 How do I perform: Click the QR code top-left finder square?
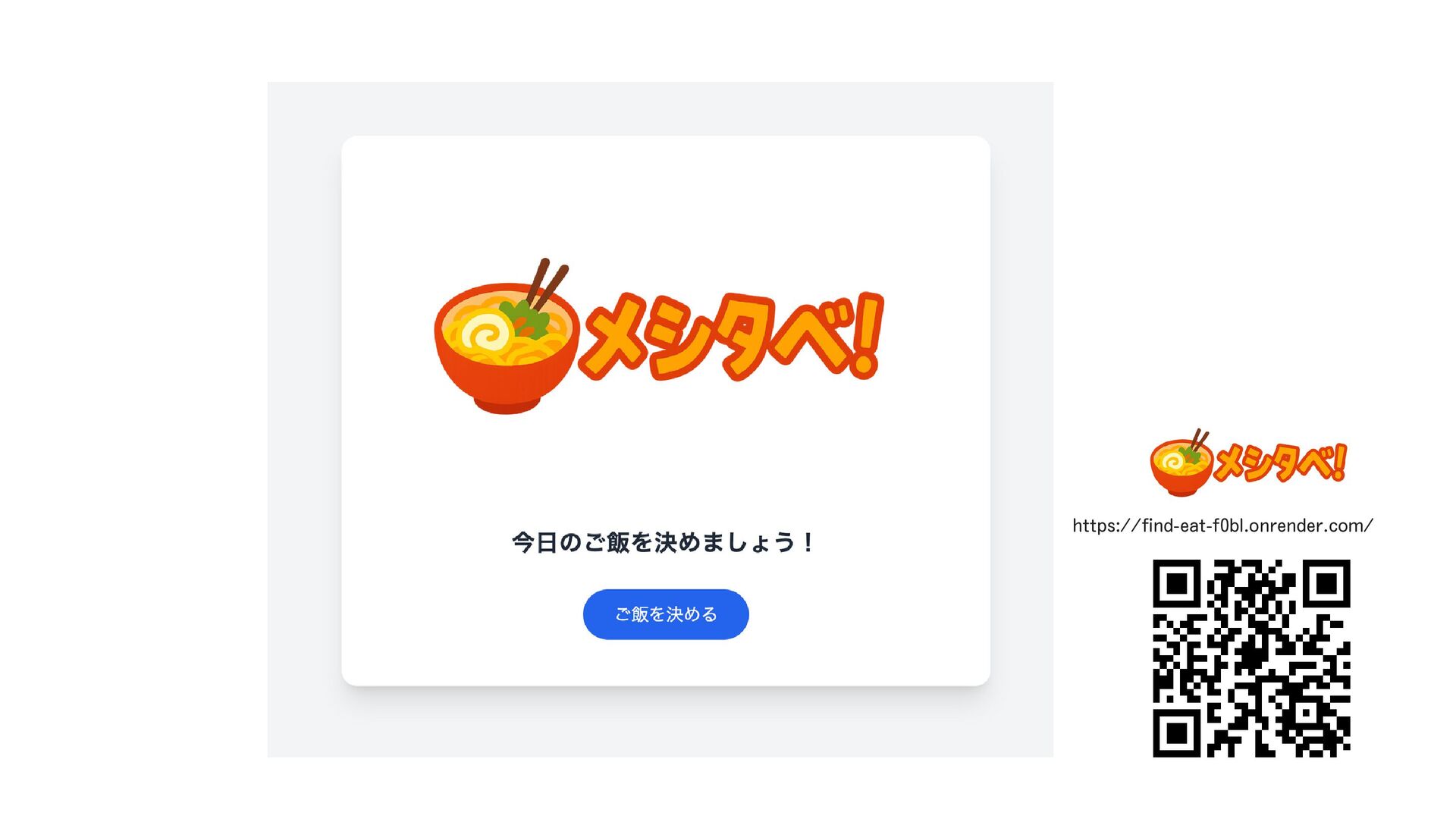1177,584
